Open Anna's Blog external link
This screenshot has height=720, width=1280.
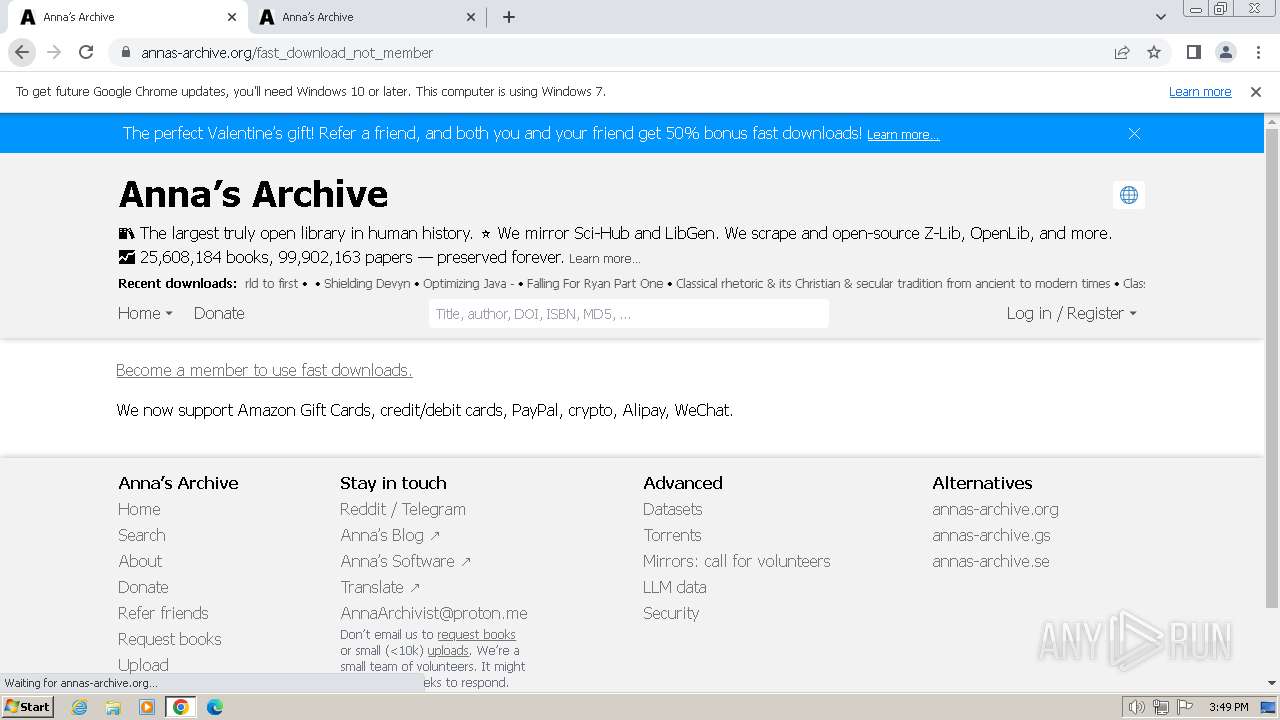390,535
